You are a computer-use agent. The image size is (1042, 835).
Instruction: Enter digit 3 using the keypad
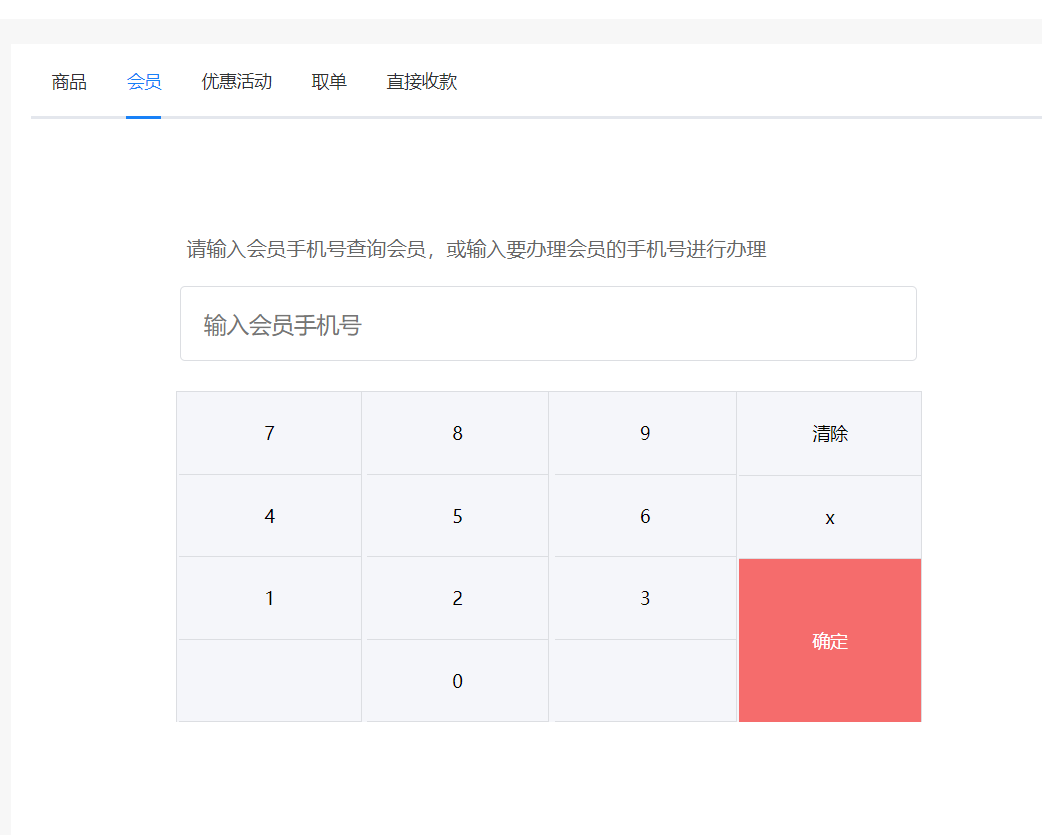pyautogui.click(x=645, y=598)
